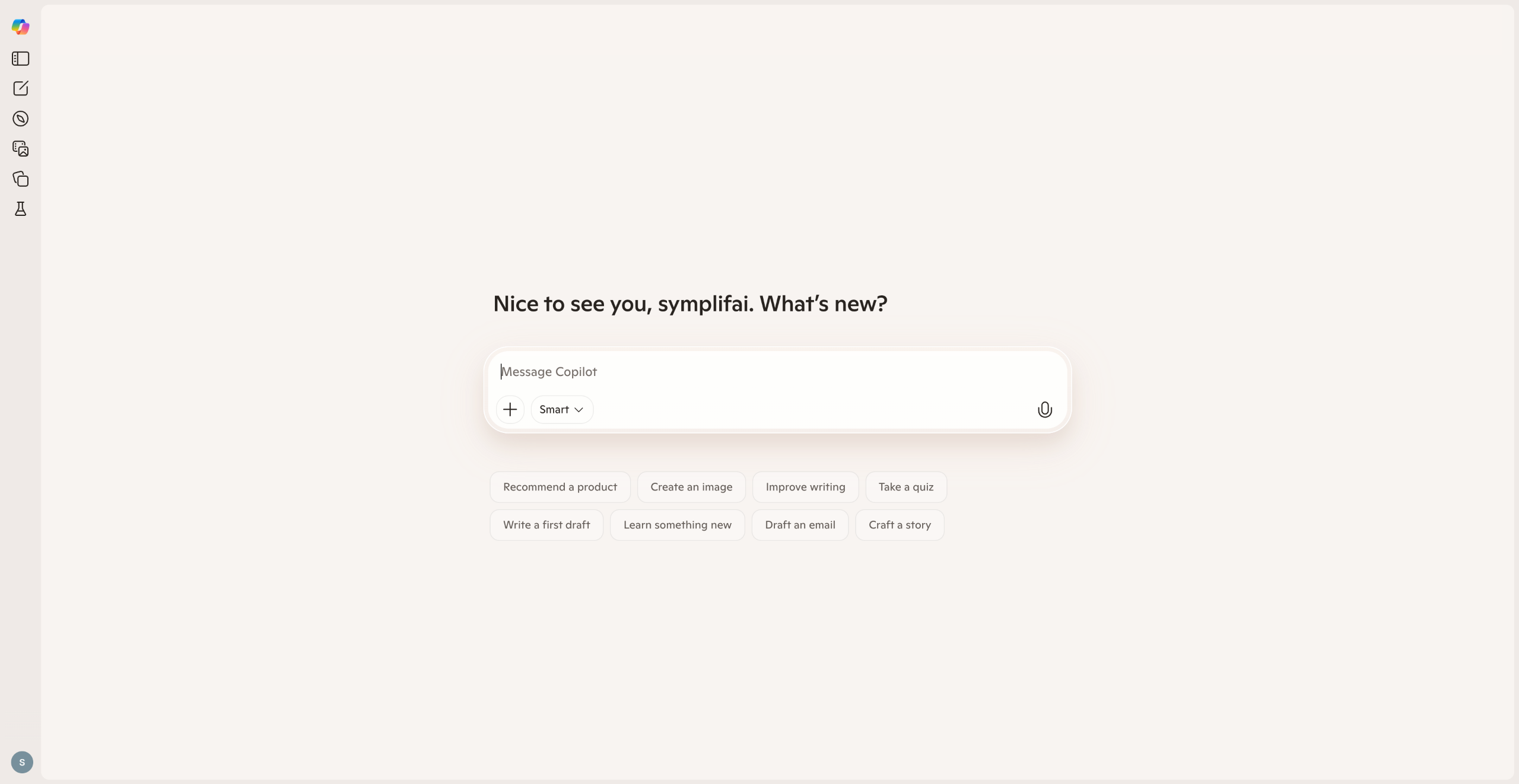
Task: Open the Discover compass icon
Action: click(20, 119)
